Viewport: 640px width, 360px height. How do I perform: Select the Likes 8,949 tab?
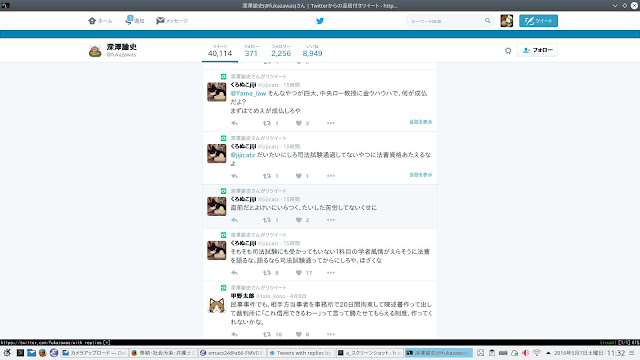[x=312, y=51]
